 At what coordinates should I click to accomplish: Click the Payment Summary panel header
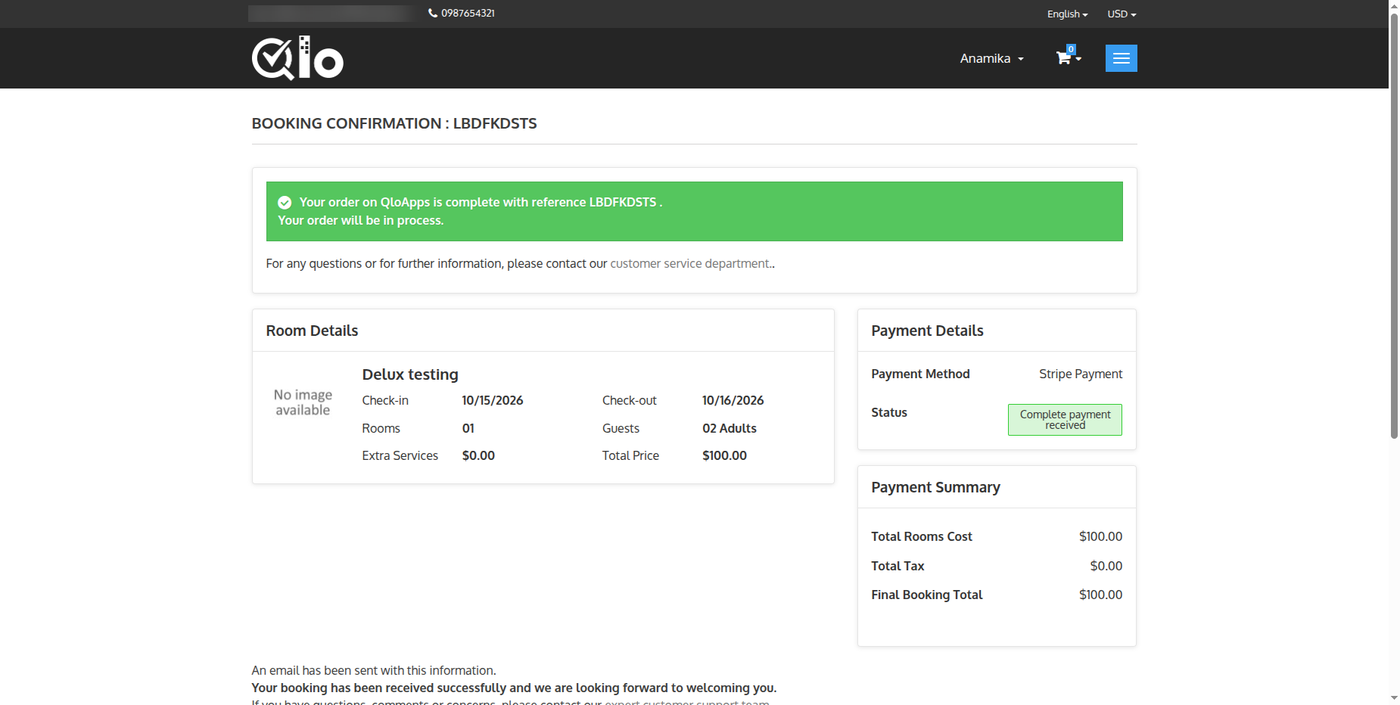997,487
